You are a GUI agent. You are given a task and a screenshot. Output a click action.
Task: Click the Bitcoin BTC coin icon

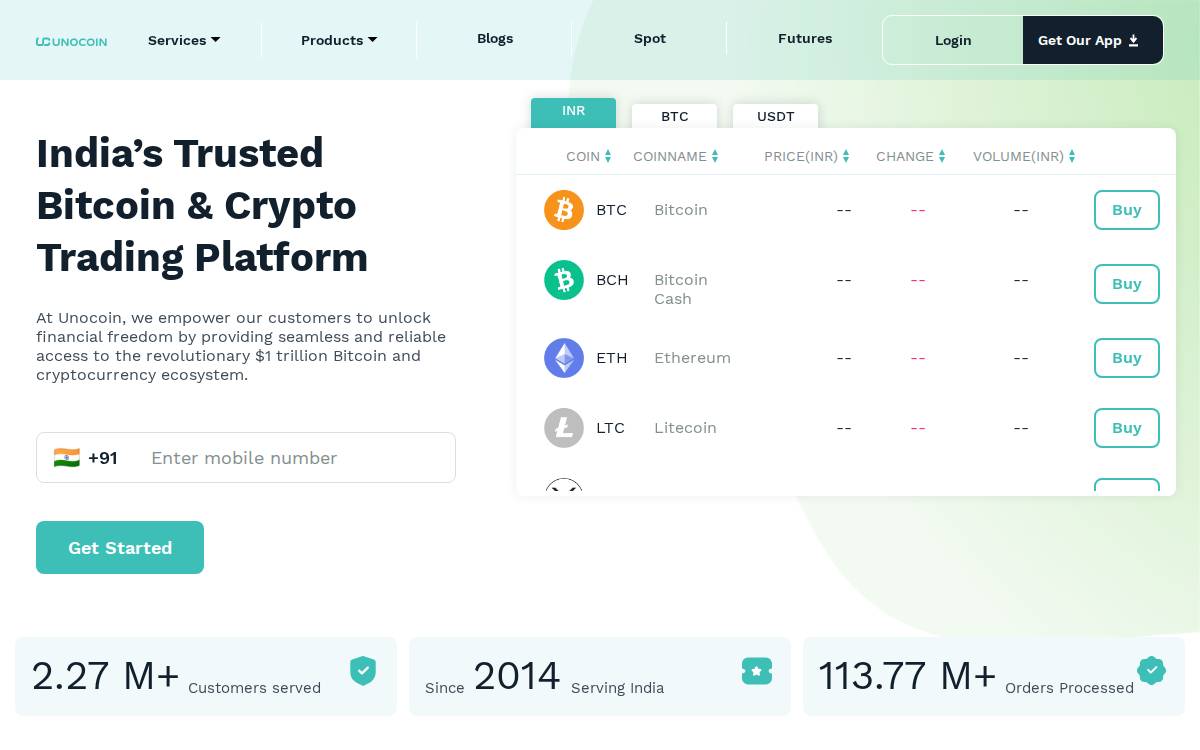point(564,210)
